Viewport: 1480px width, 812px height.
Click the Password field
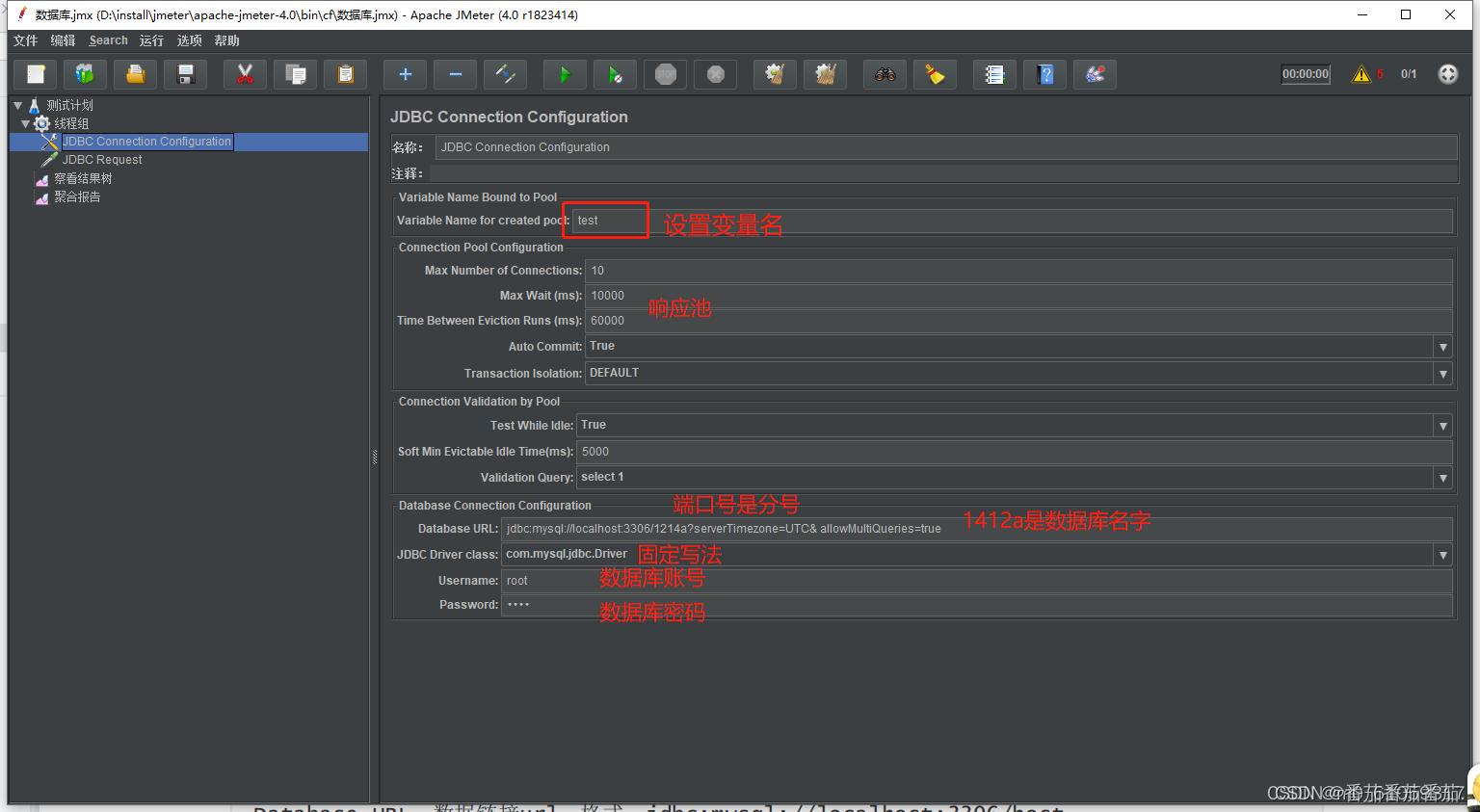click(977, 605)
